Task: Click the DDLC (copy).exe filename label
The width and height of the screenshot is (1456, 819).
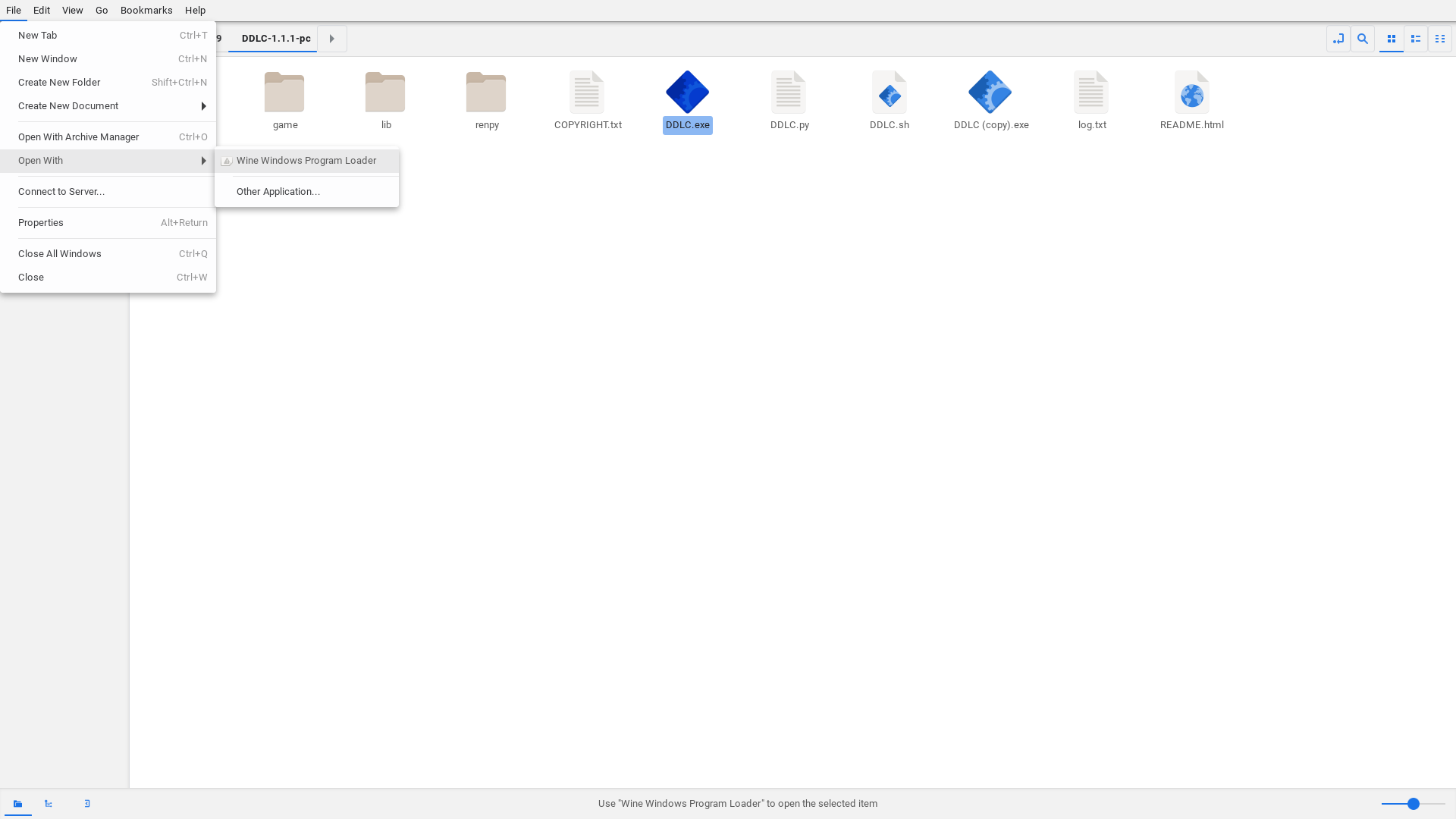Action: (991, 125)
